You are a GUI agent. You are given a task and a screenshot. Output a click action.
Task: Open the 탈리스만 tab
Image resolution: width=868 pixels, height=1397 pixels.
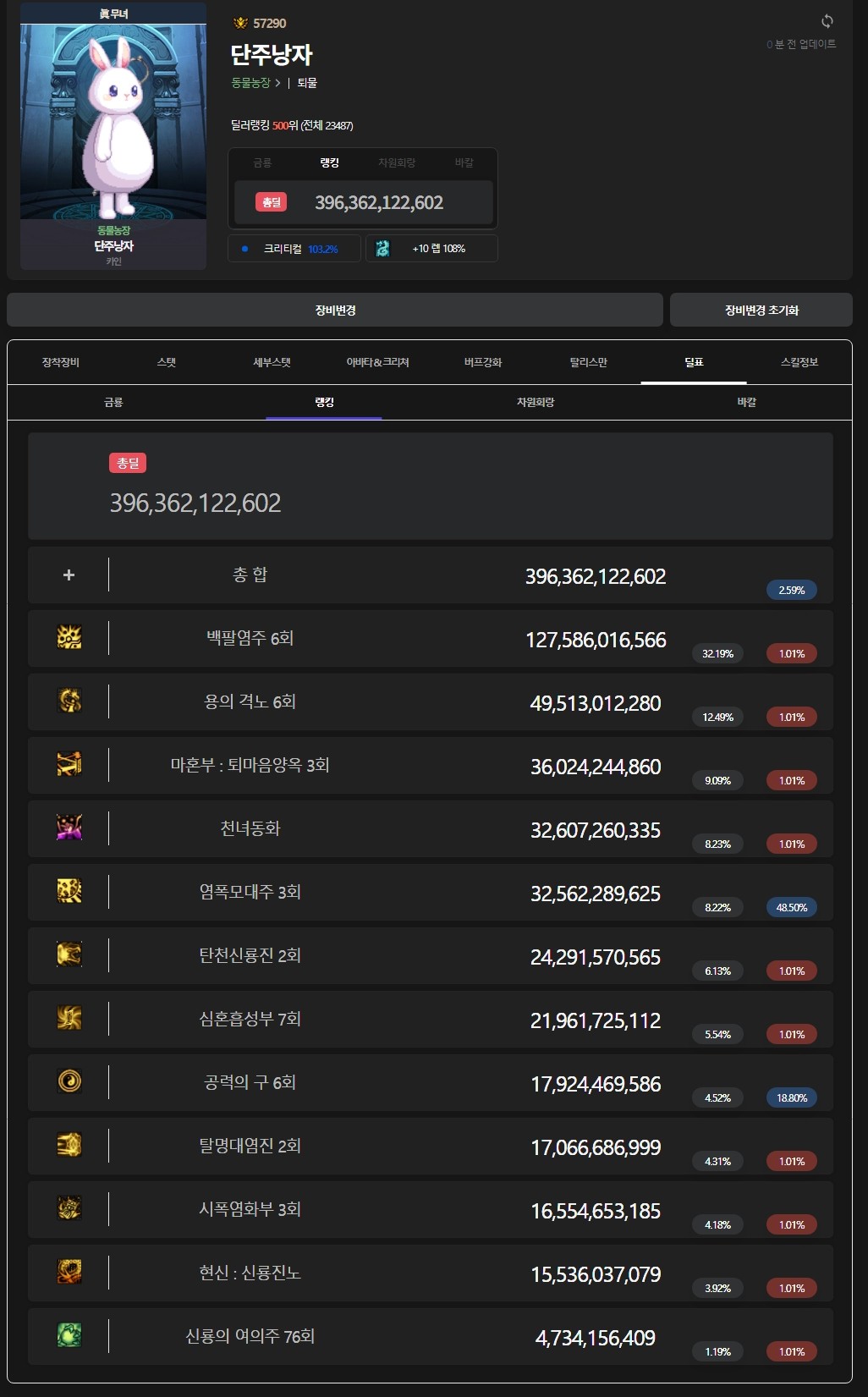[588, 362]
